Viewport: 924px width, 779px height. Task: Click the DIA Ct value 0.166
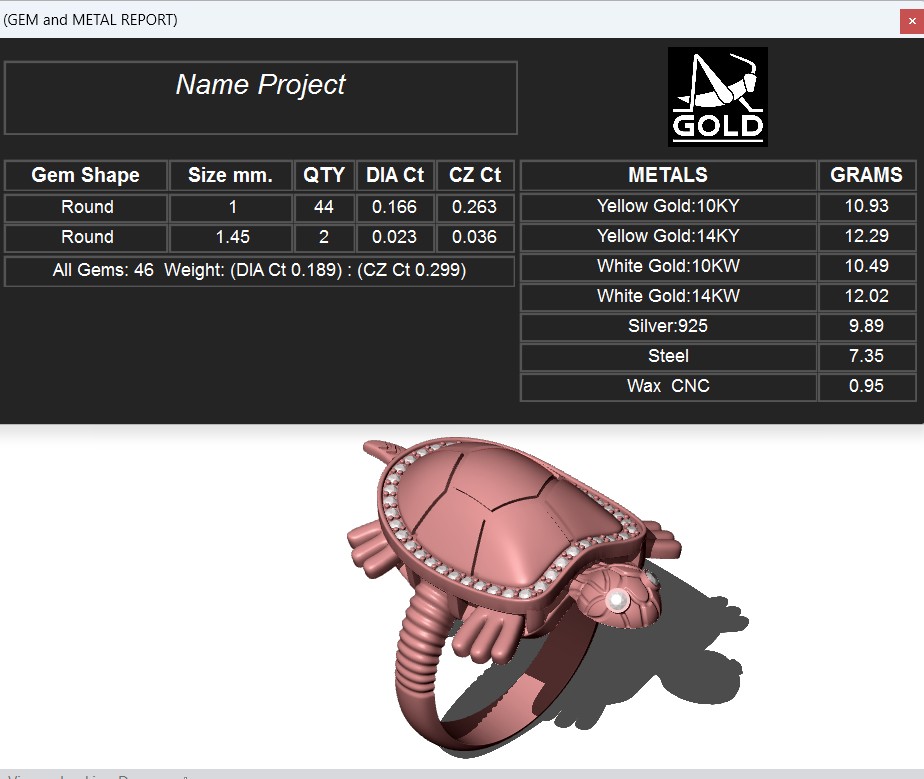(x=395, y=207)
